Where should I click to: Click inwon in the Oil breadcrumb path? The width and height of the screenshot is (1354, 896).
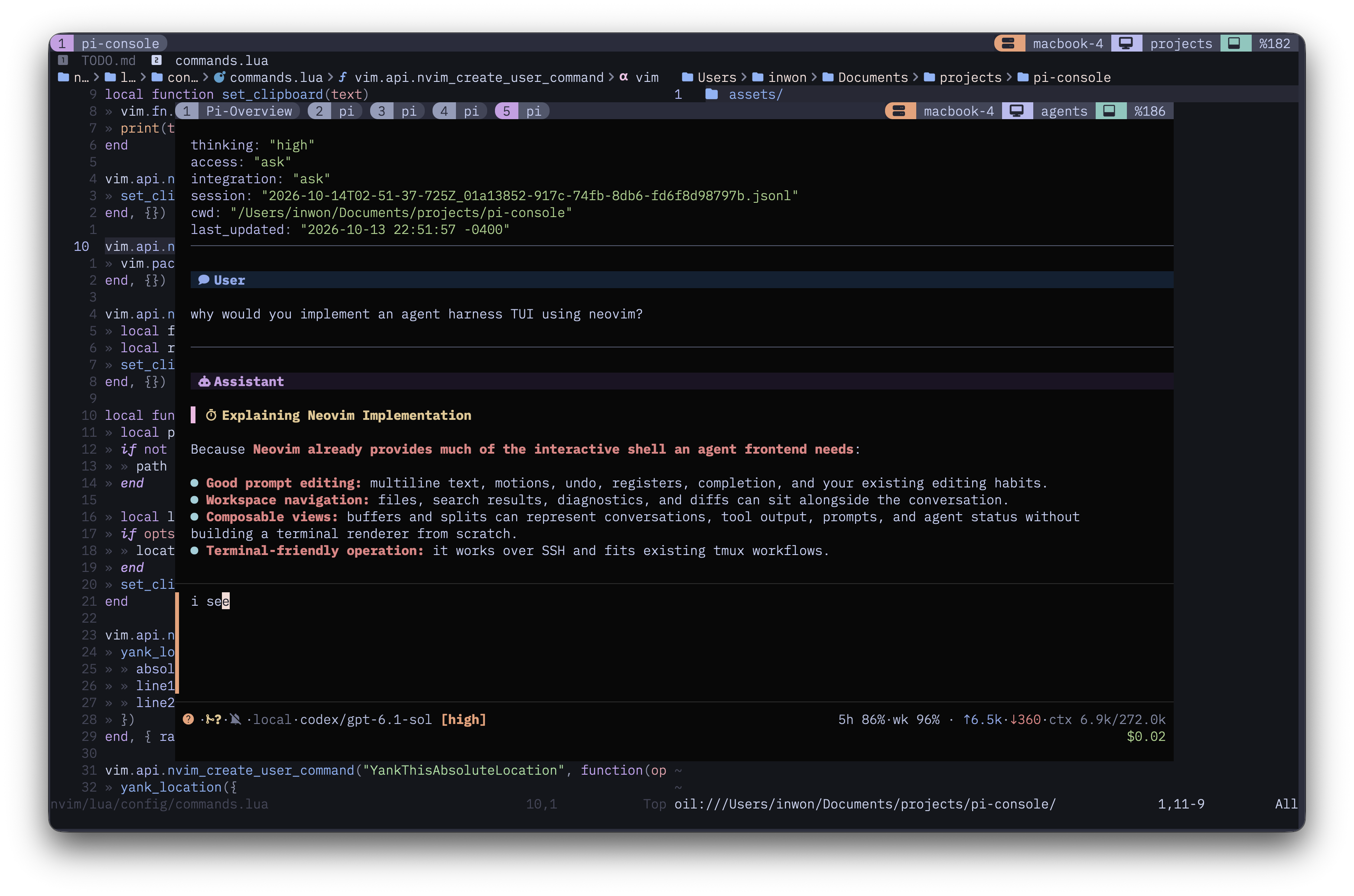[787, 77]
